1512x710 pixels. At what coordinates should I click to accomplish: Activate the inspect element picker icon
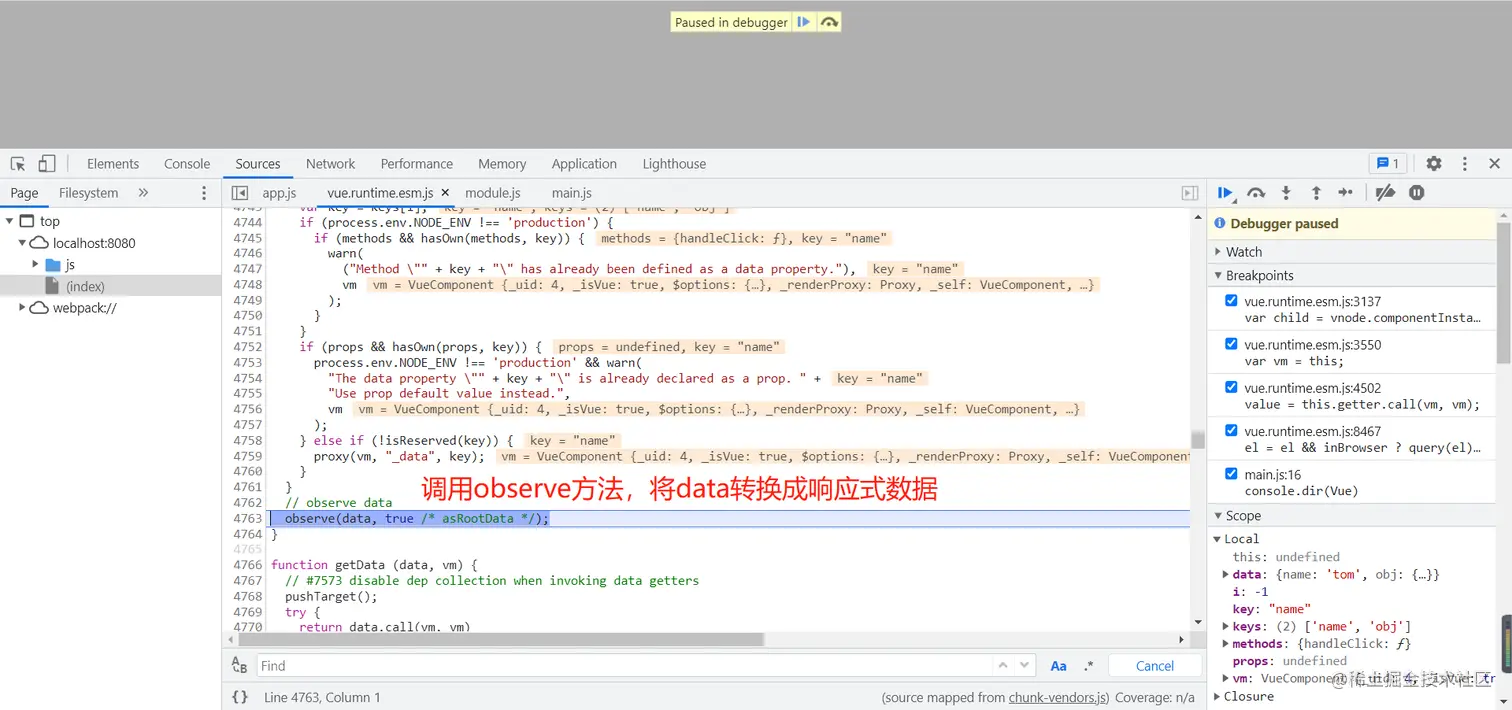click(18, 164)
